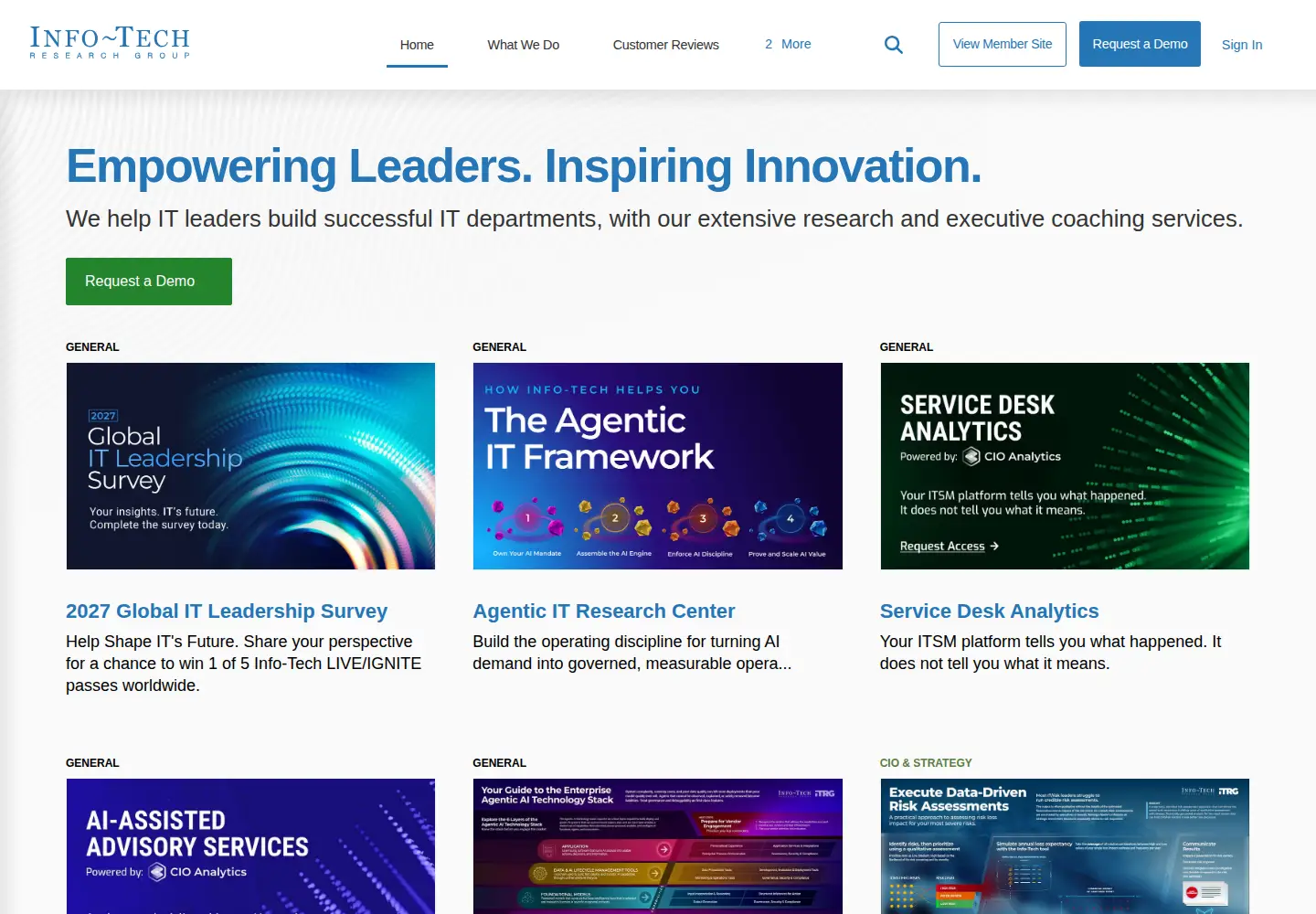Click the View Member Site button

(1003, 44)
